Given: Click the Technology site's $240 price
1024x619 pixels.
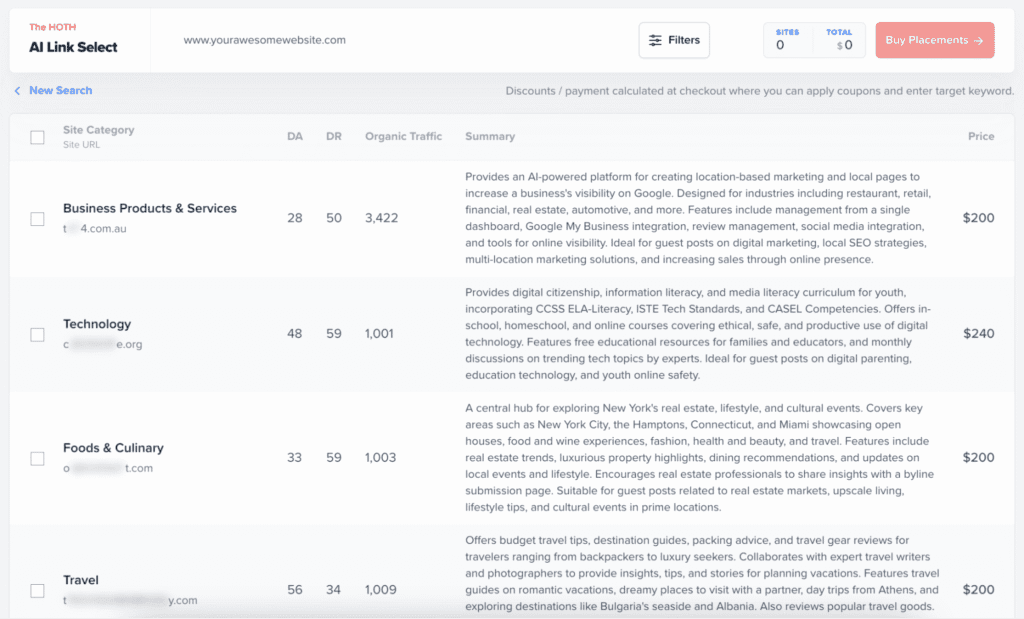Looking at the screenshot, I should tap(978, 334).
